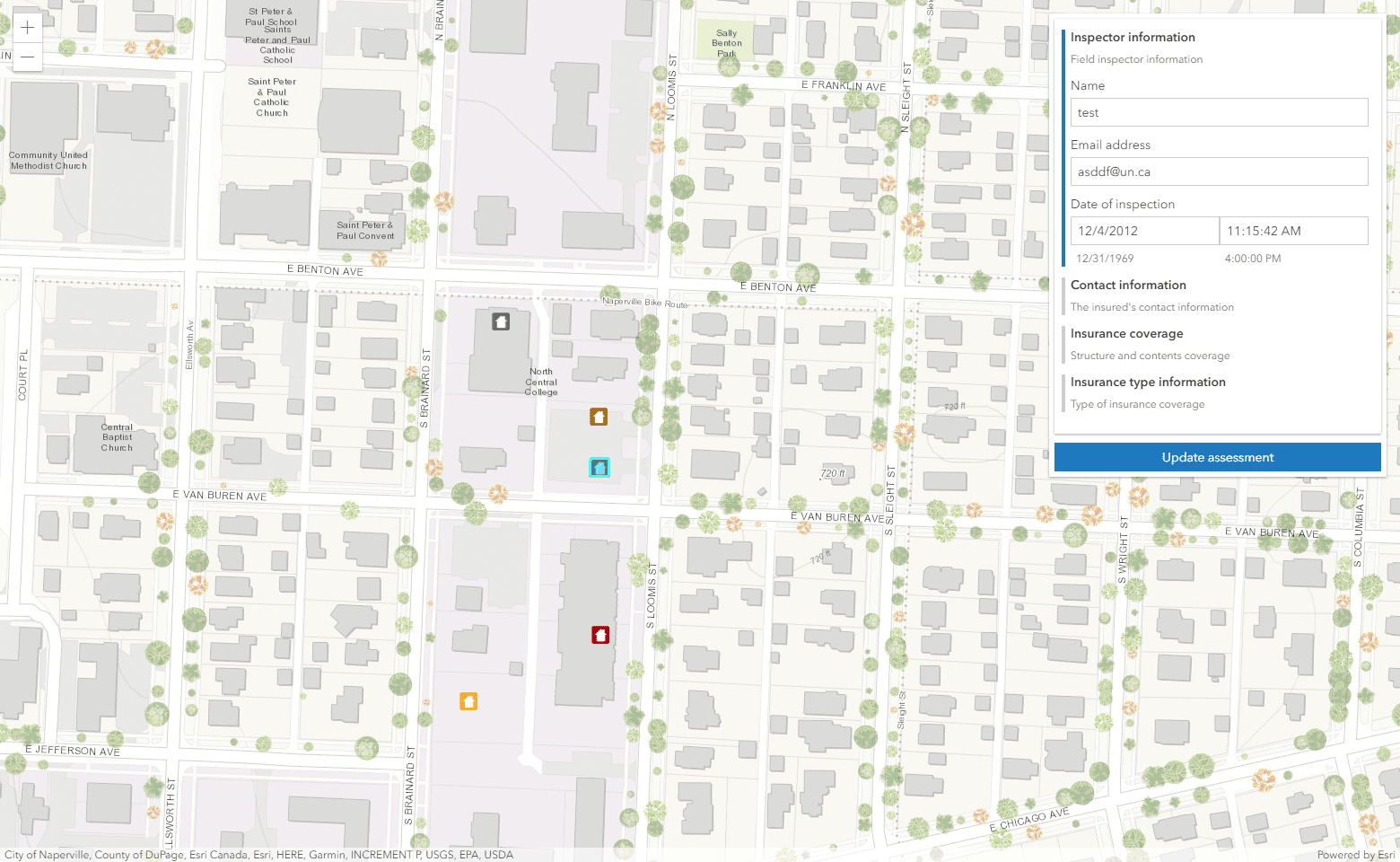Viewport: 1400px width, 862px height.
Task: Select the brown house marker on the map
Action: tap(599, 417)
